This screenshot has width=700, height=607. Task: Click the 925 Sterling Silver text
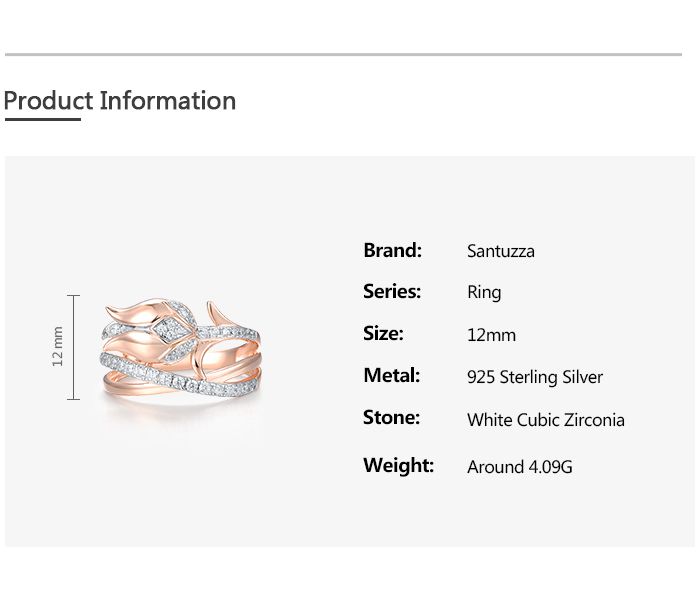point(535,377)
